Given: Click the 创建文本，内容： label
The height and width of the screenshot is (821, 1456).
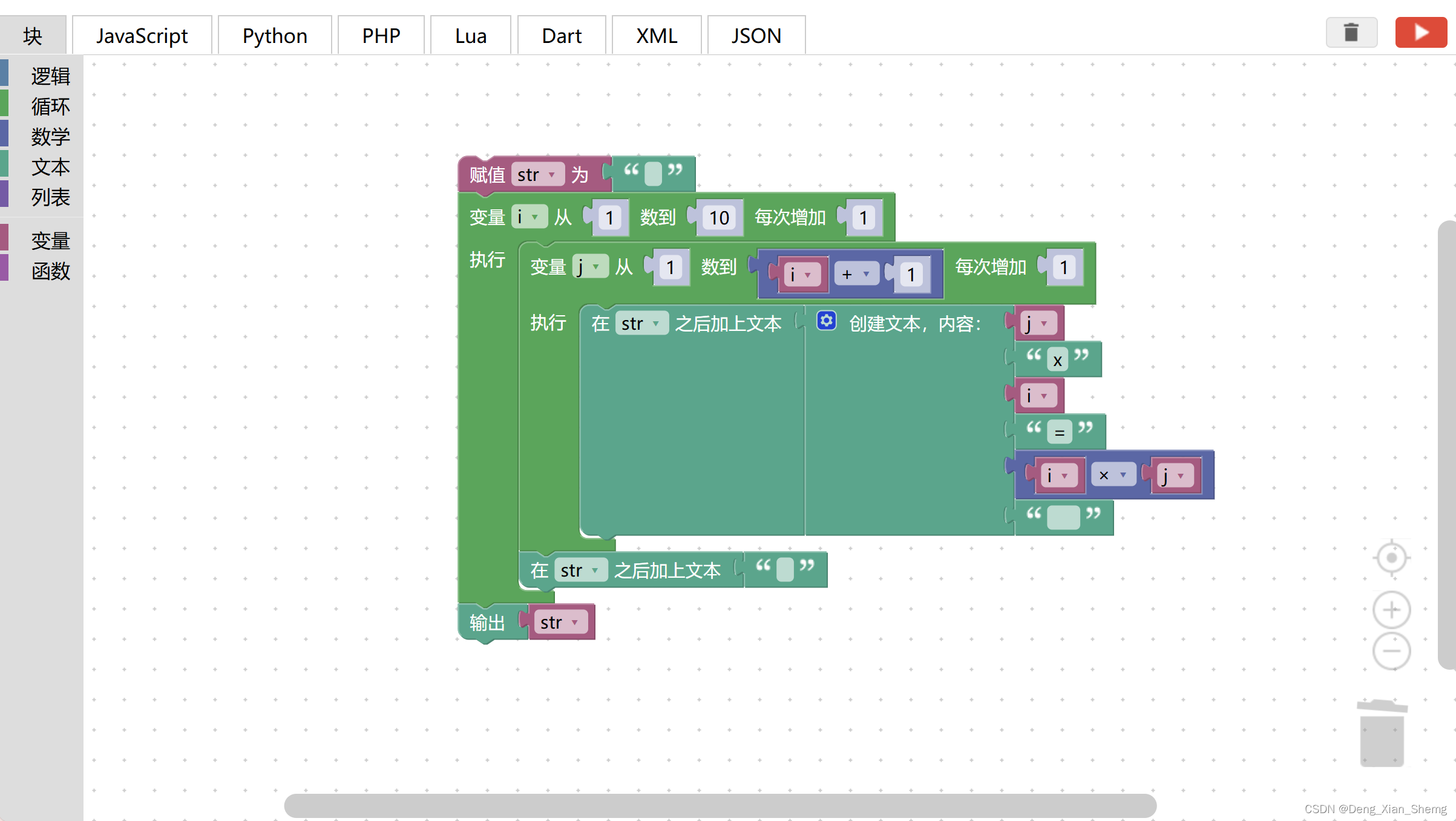Looking at the screenshot, I should tap(915, 324).
